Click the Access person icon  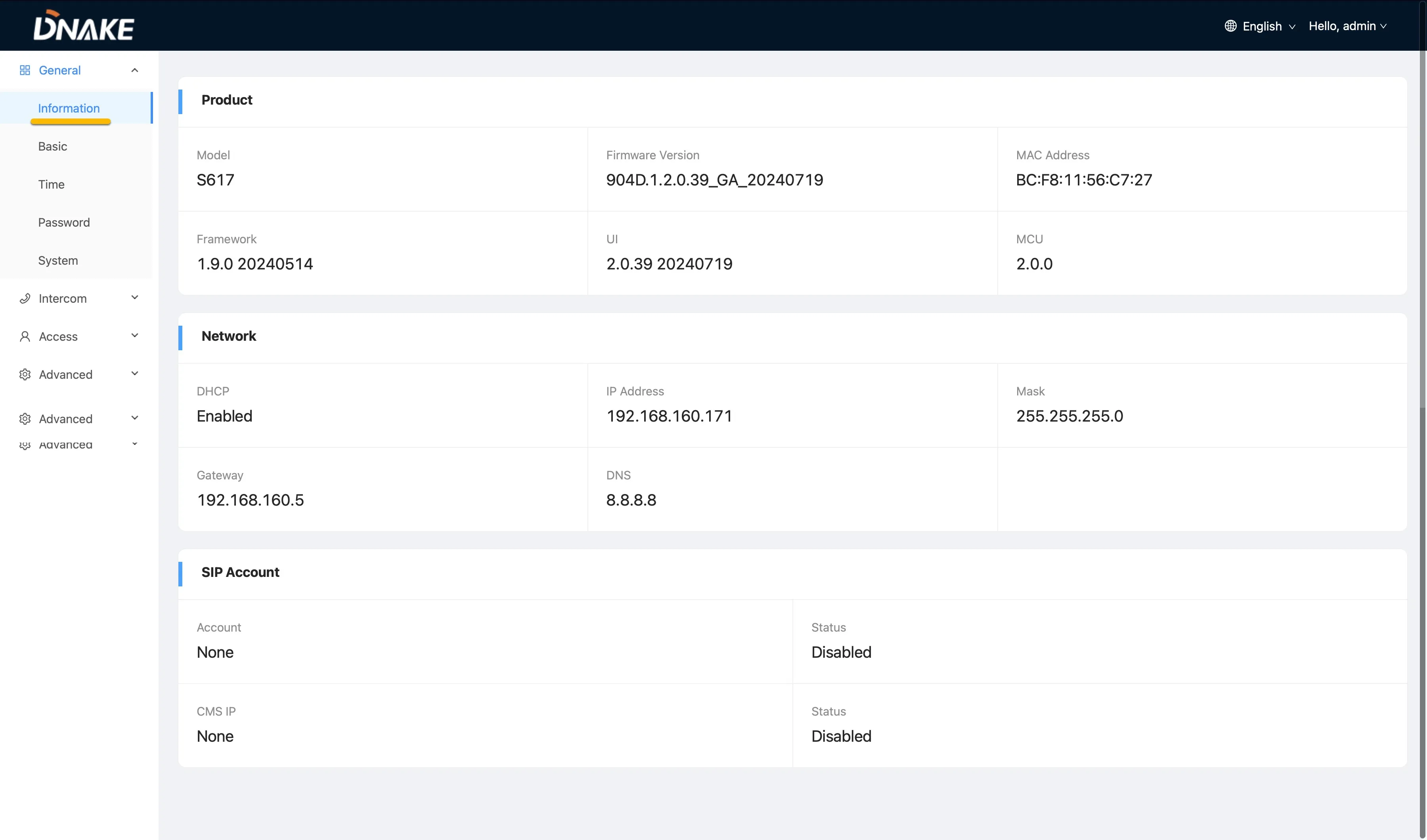click(x=25, y=336)
